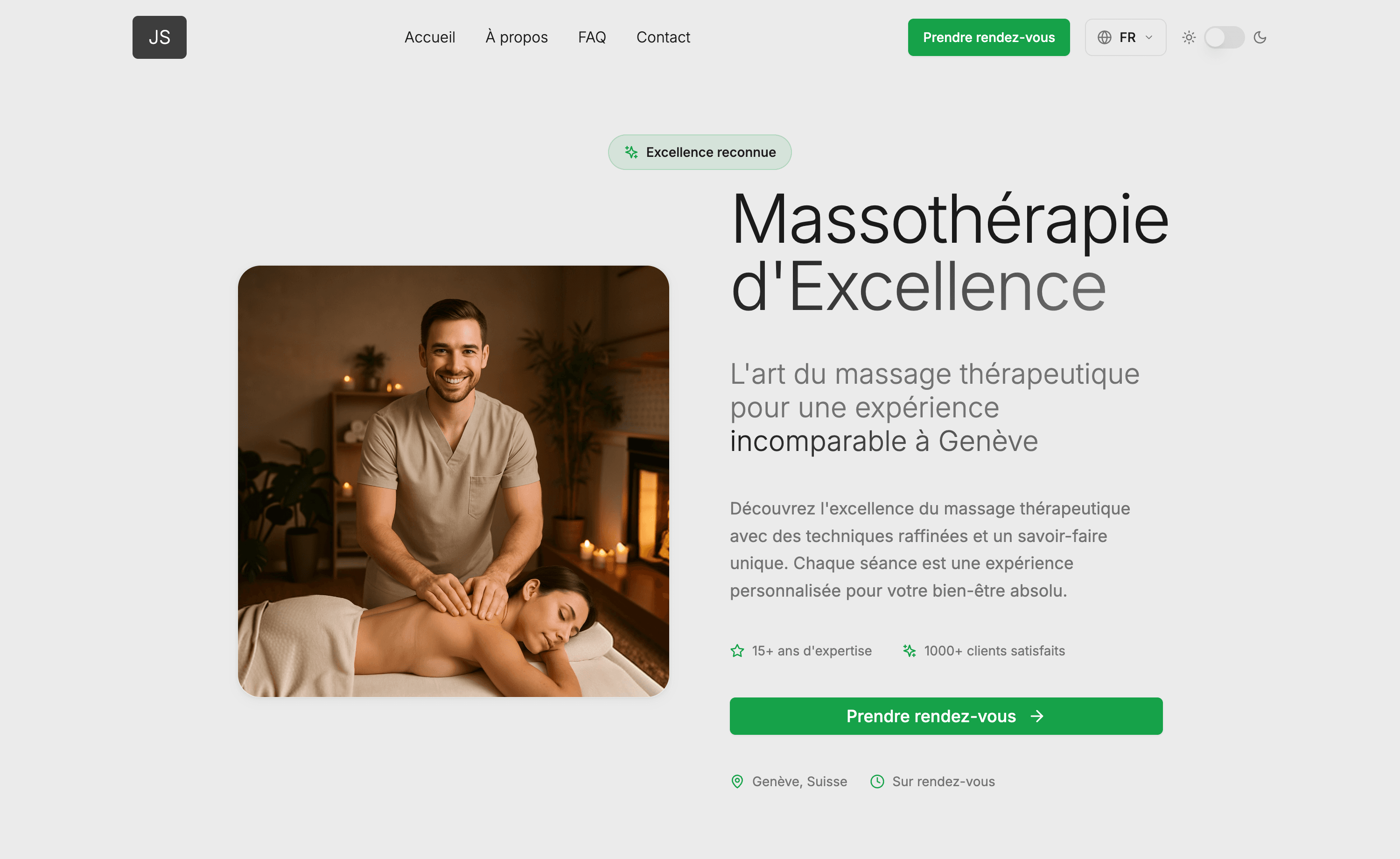This screenshot has width=1400, height=859.
Task: Click the map pin icon by Genève, Suisse
Action: pyautogui.click(x=737, y=781)
